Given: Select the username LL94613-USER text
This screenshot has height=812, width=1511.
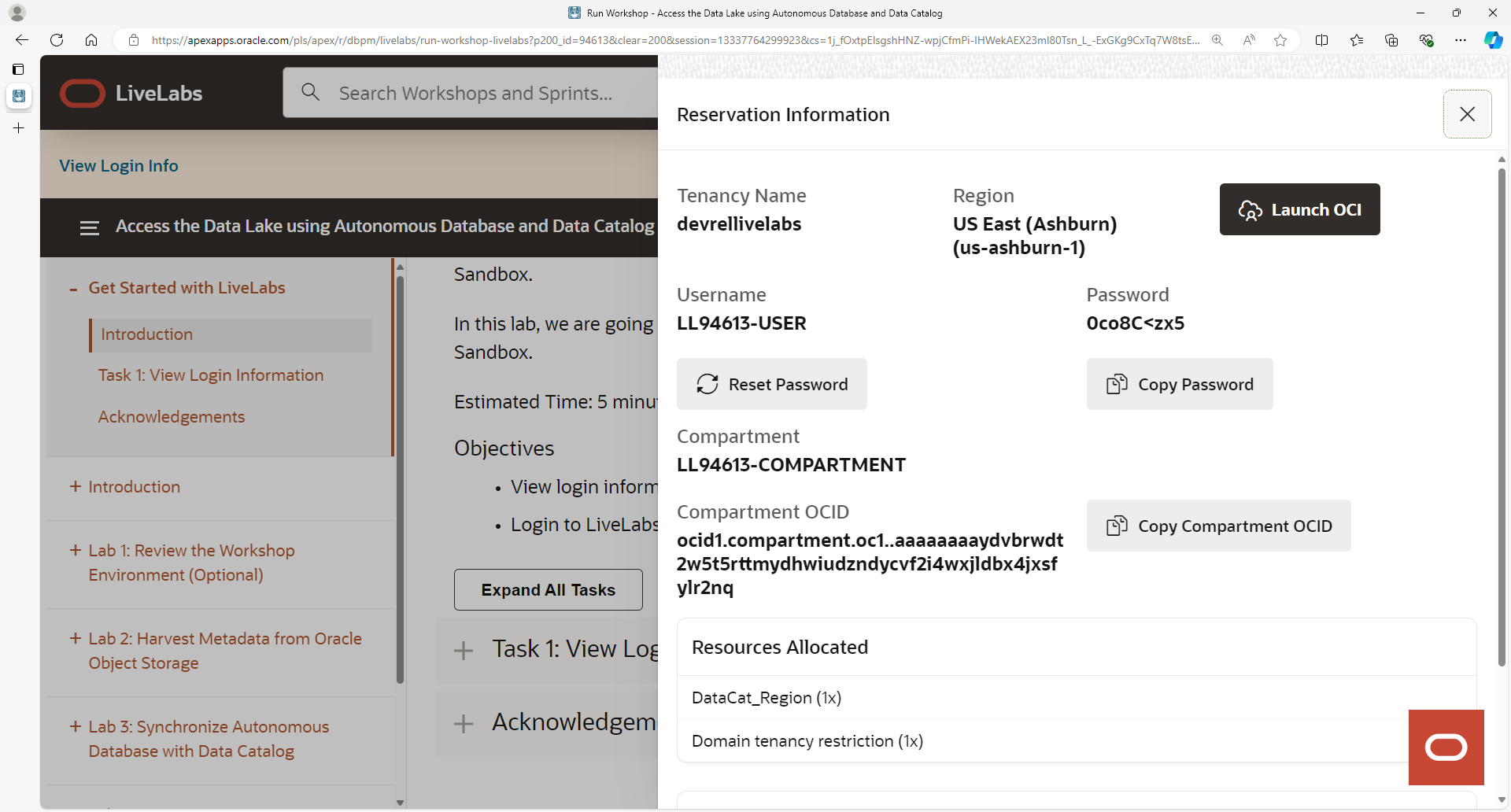Looking at the screenshot, I should click(x=741, y=323).
